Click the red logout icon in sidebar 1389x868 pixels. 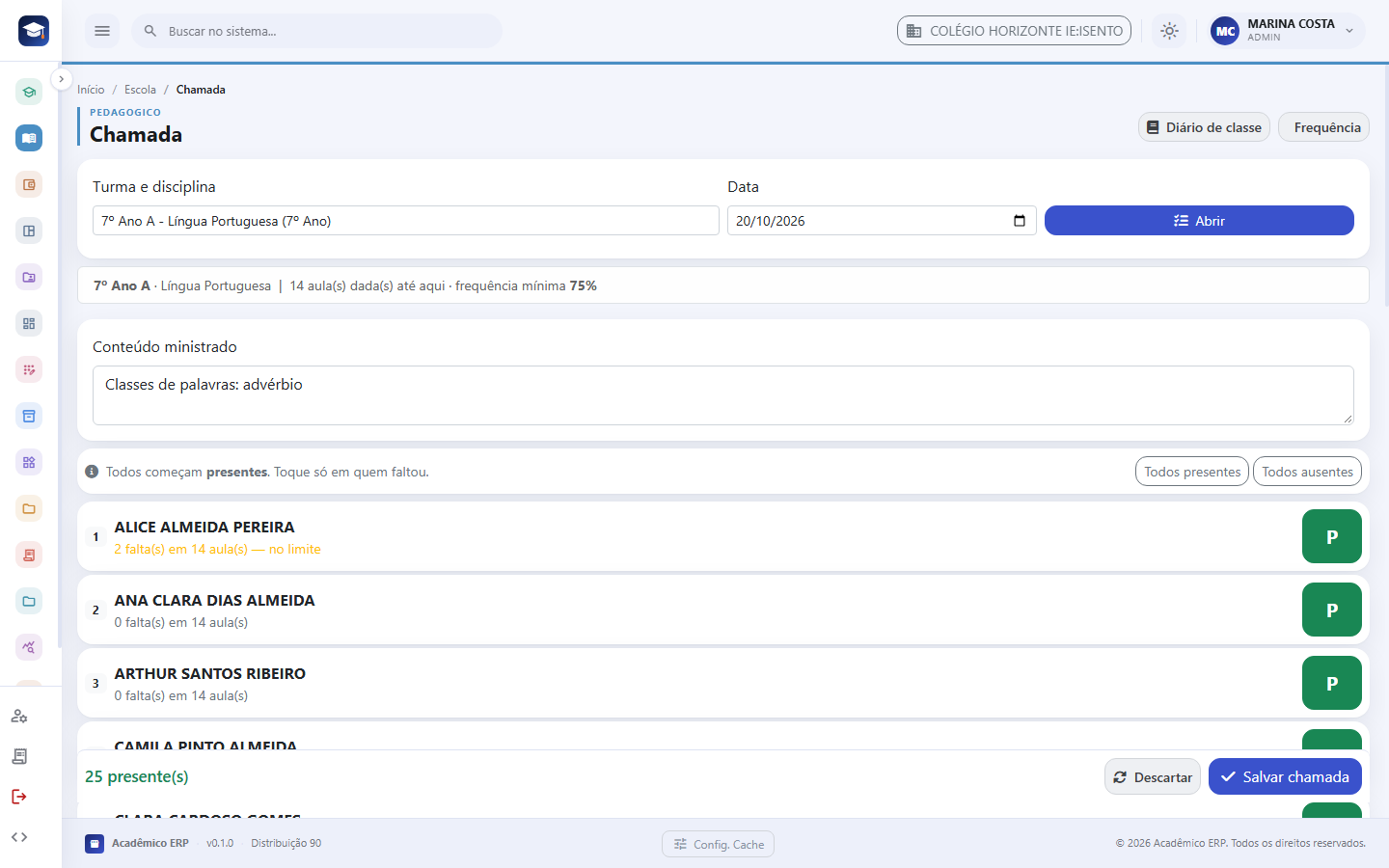tap(19, 797)
